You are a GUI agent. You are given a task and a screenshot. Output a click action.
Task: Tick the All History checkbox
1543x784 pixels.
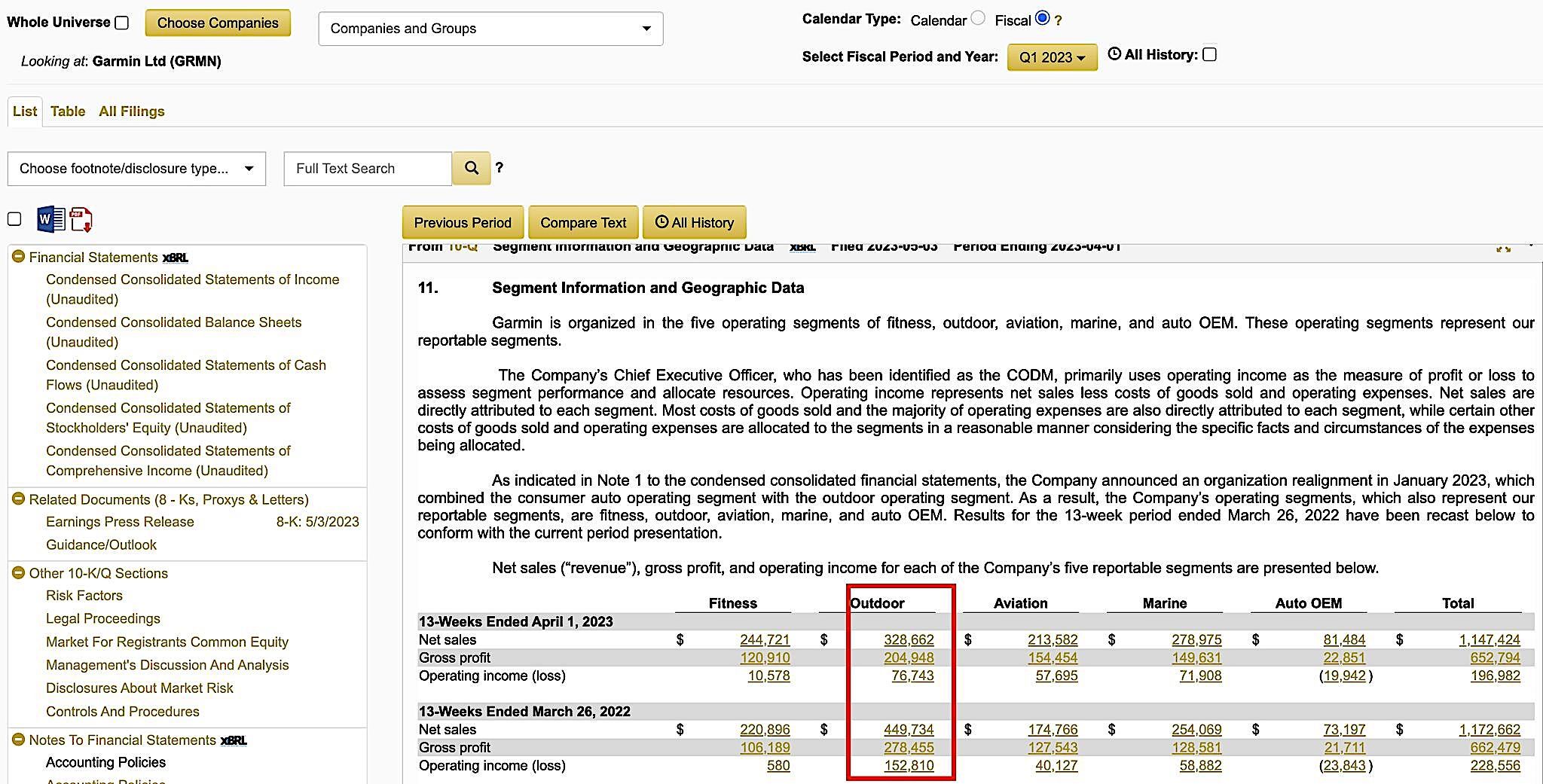[1210, 55]
